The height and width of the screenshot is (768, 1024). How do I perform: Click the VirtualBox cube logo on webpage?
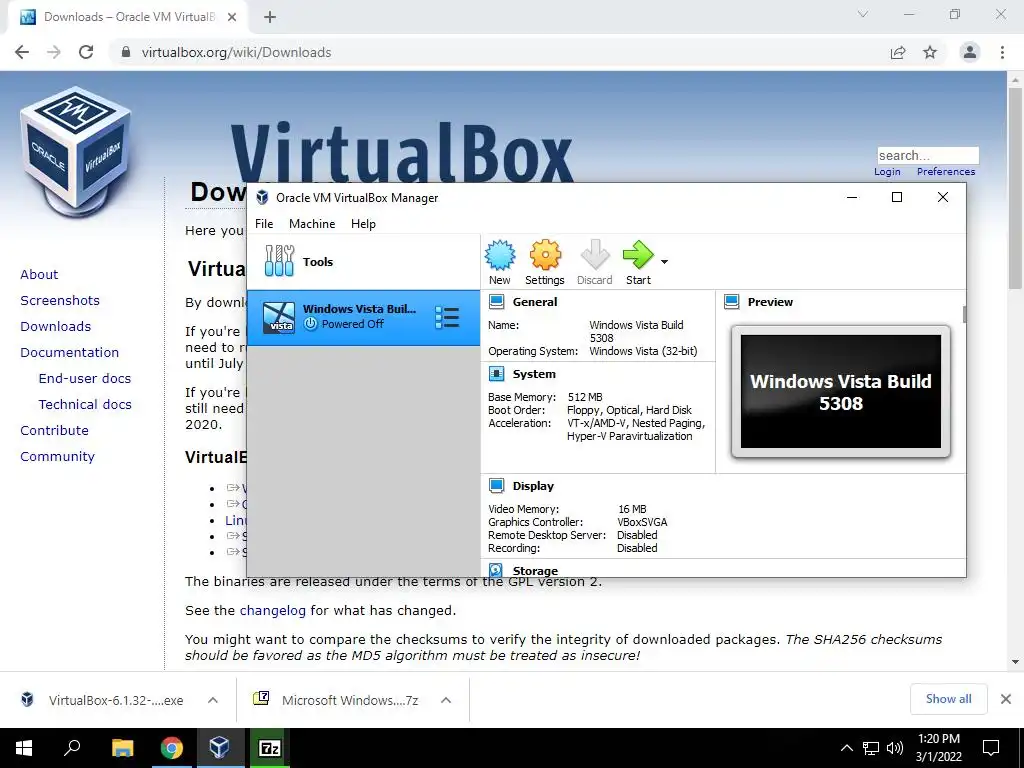(76, 152)
